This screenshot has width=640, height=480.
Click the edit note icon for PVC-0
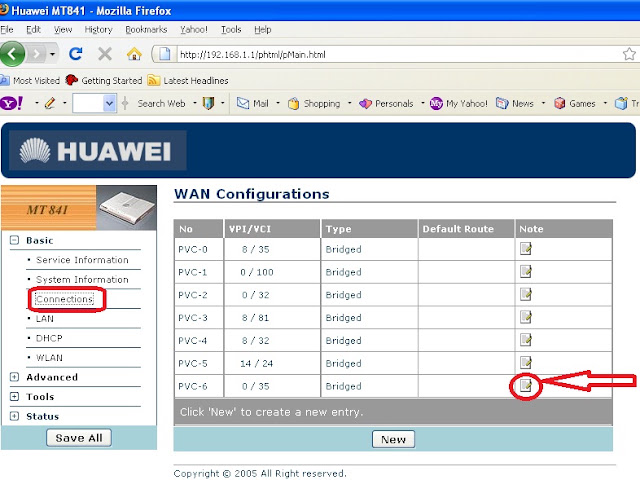[526, 249]
